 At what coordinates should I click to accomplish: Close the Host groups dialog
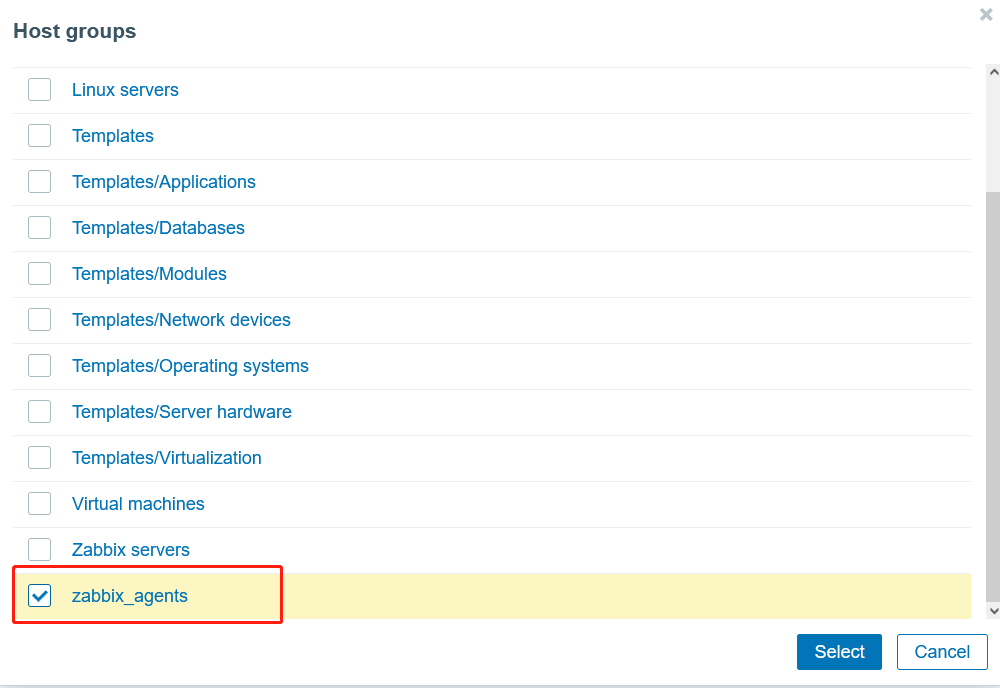986,14
